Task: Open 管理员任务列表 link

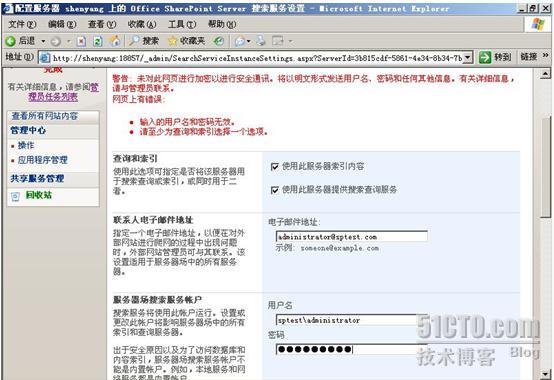Action: pyautogui.click(x=53, y=97)
